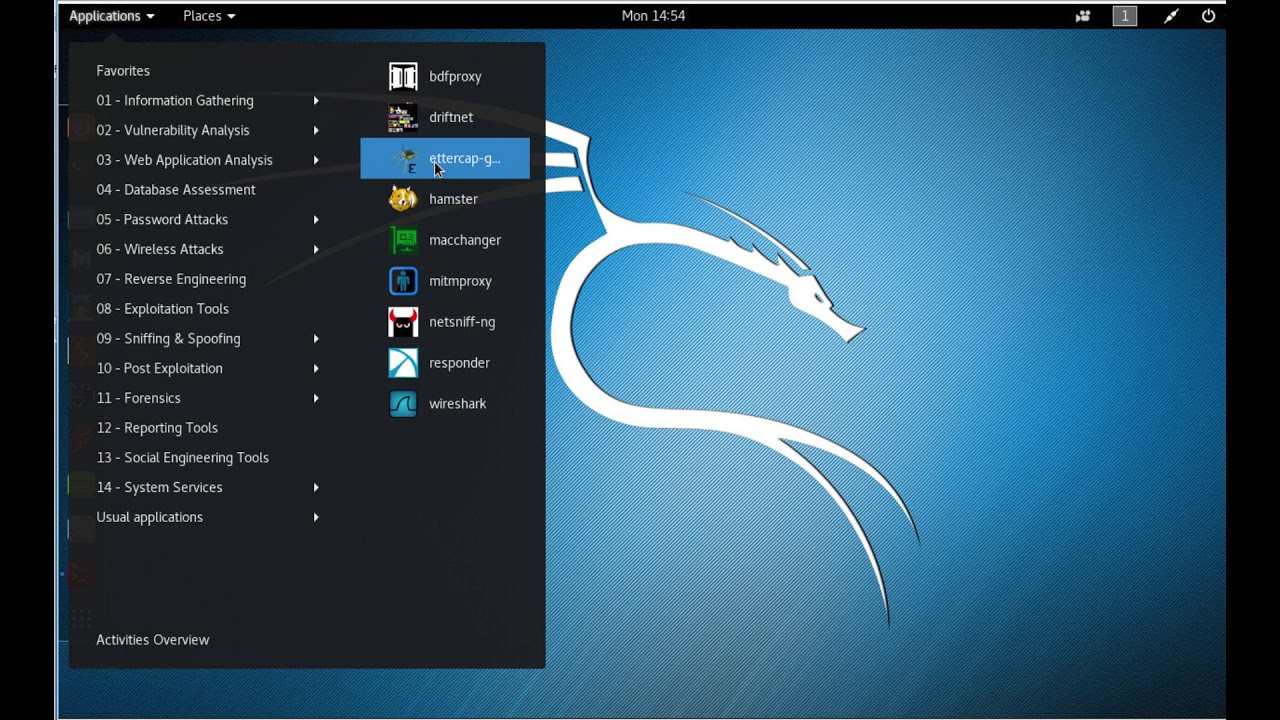The height and width of the screenshot is (720, 1280).
Task: Click the 14 - System Services label
Action: point(159,487)
